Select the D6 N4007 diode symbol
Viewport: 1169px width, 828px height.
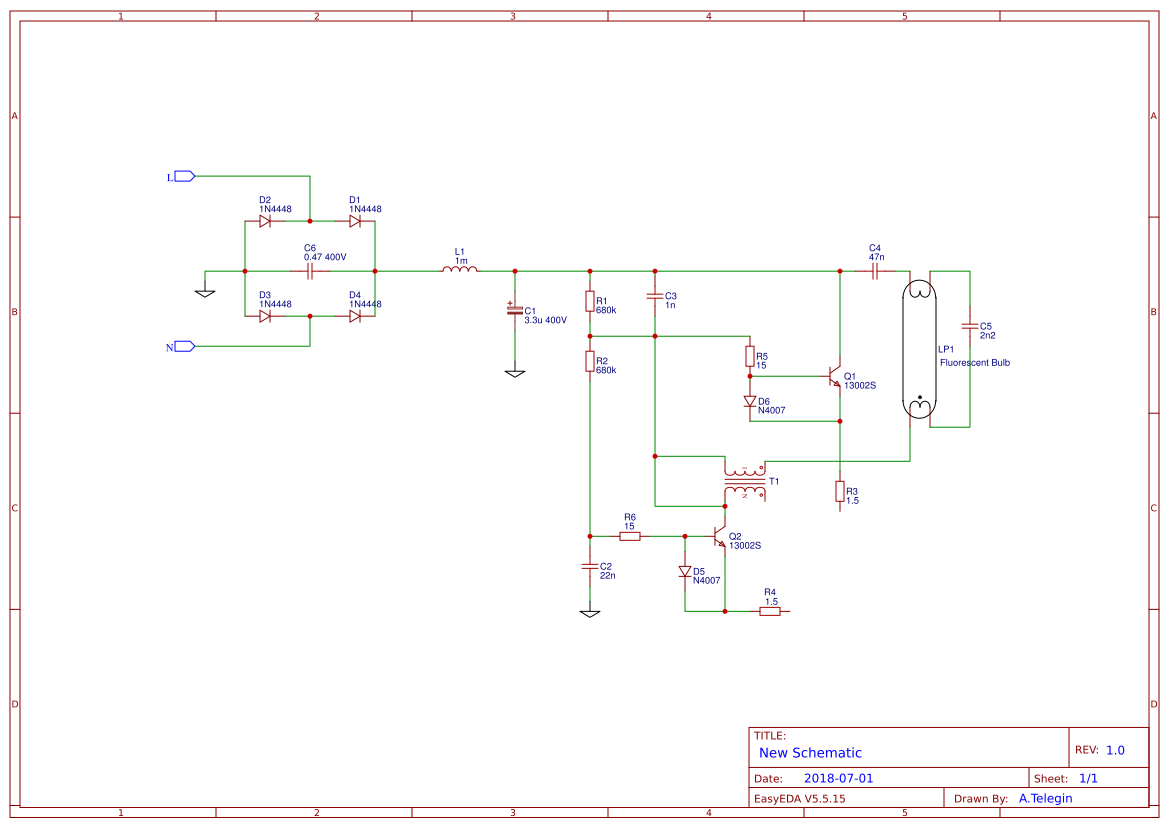pyautogui.click(x=749, y=400)
